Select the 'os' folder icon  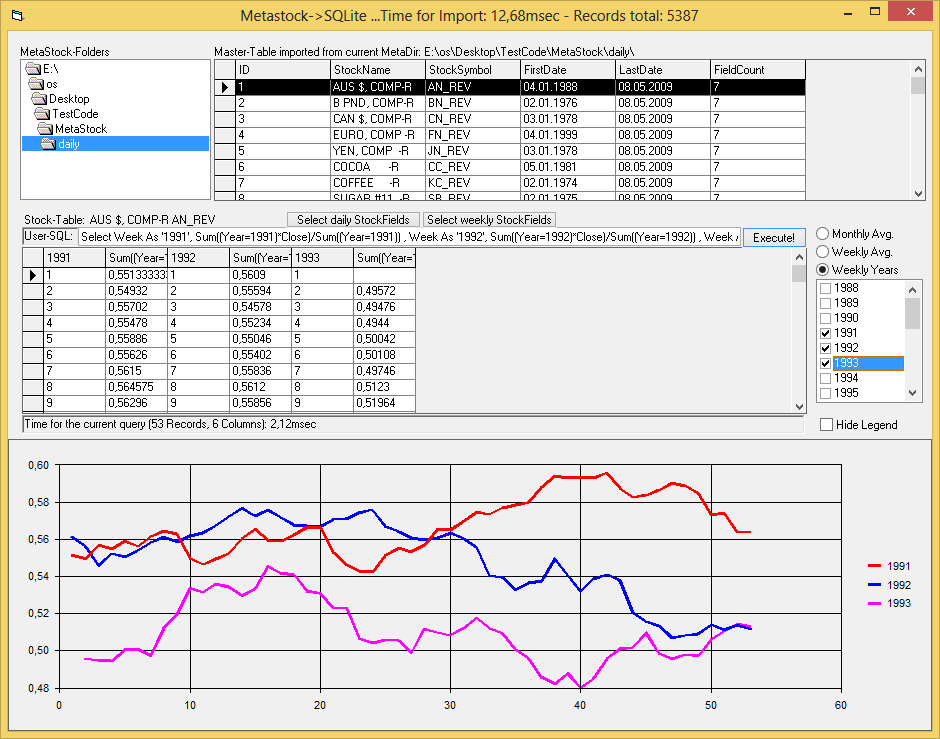(x=38, y=84)
